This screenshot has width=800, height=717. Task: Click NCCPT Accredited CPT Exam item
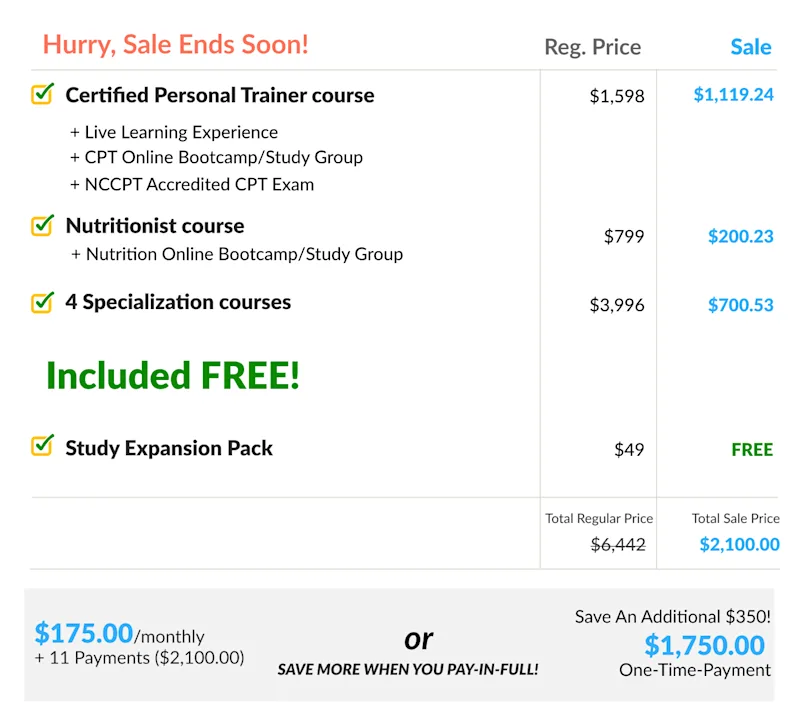192,184
